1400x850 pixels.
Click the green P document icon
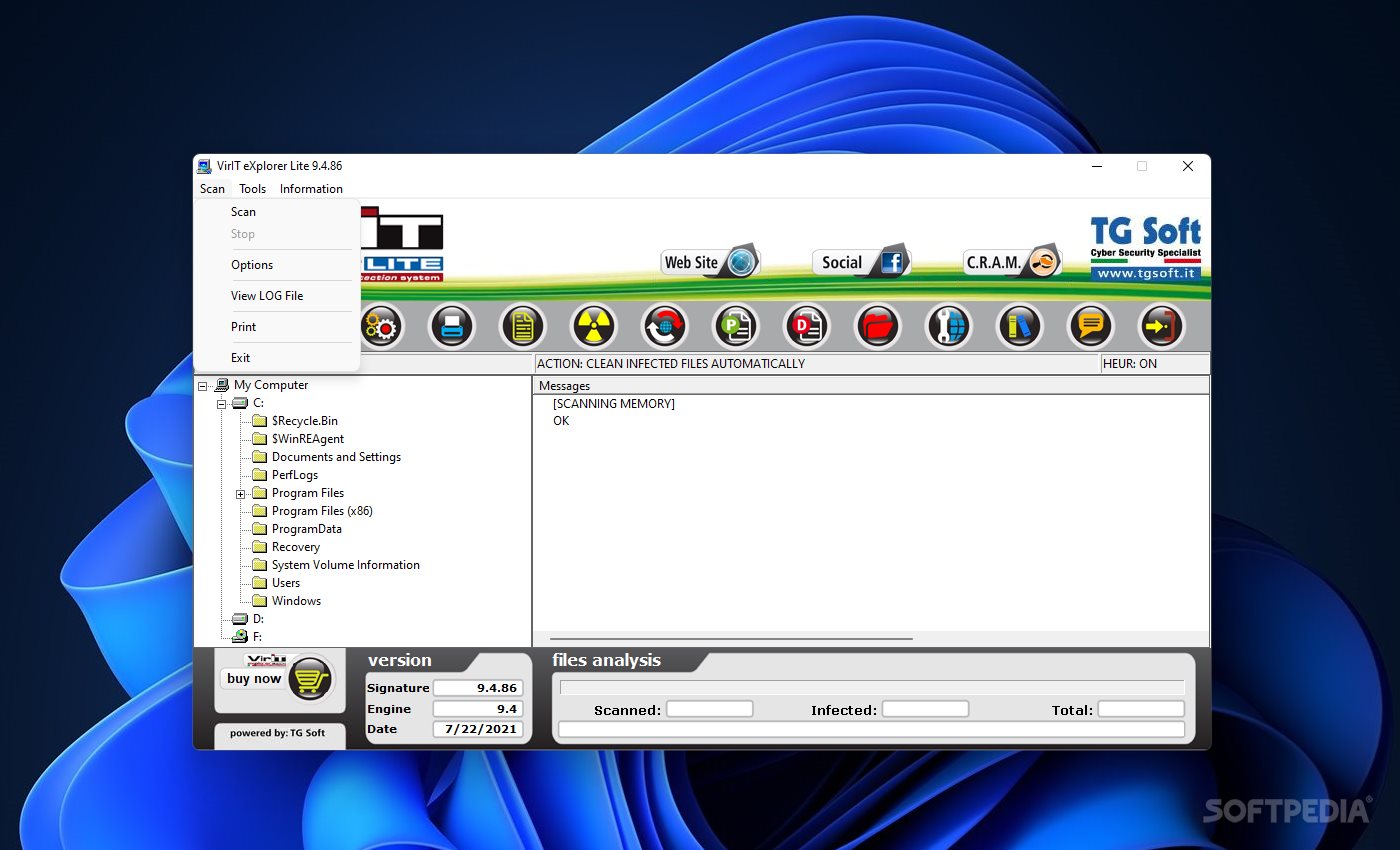[736, 326]
